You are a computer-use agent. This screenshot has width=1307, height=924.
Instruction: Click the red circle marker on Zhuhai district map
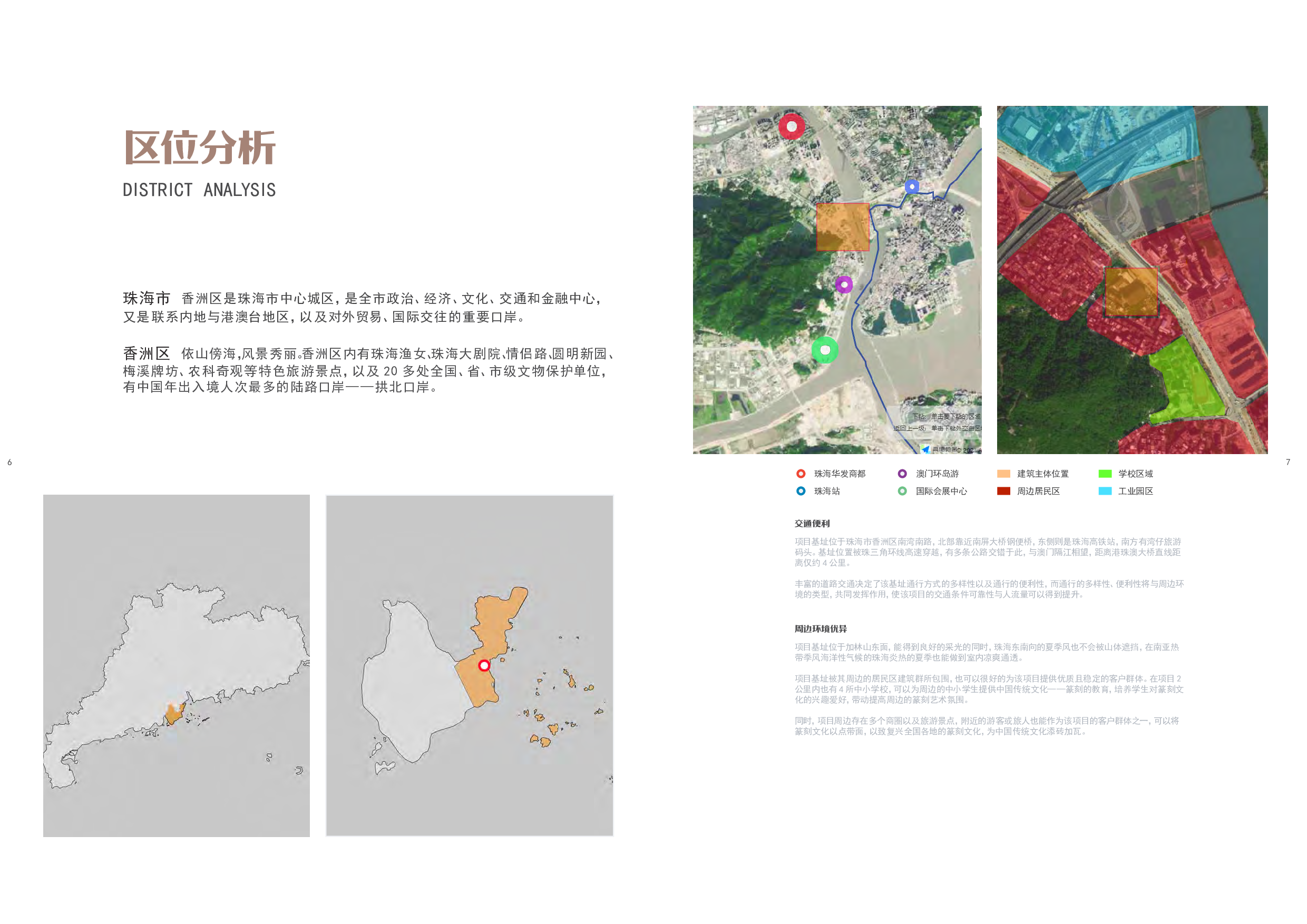[x=484, y=665]
